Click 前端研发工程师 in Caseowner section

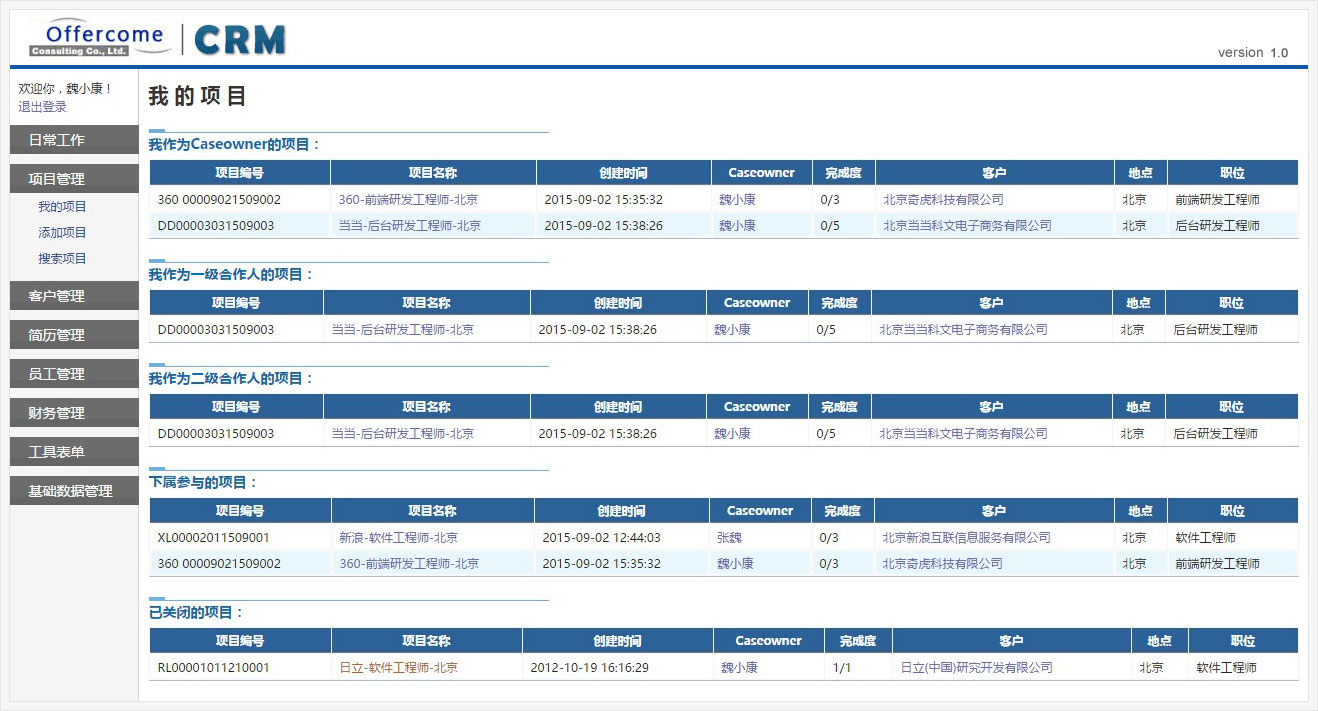pos(1218,200)
